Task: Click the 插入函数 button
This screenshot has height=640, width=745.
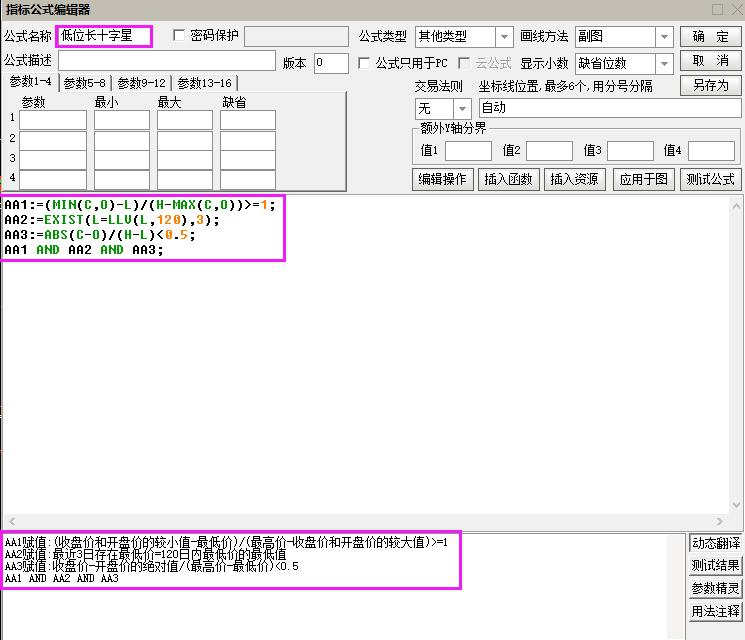Action: tap(509, 180)
